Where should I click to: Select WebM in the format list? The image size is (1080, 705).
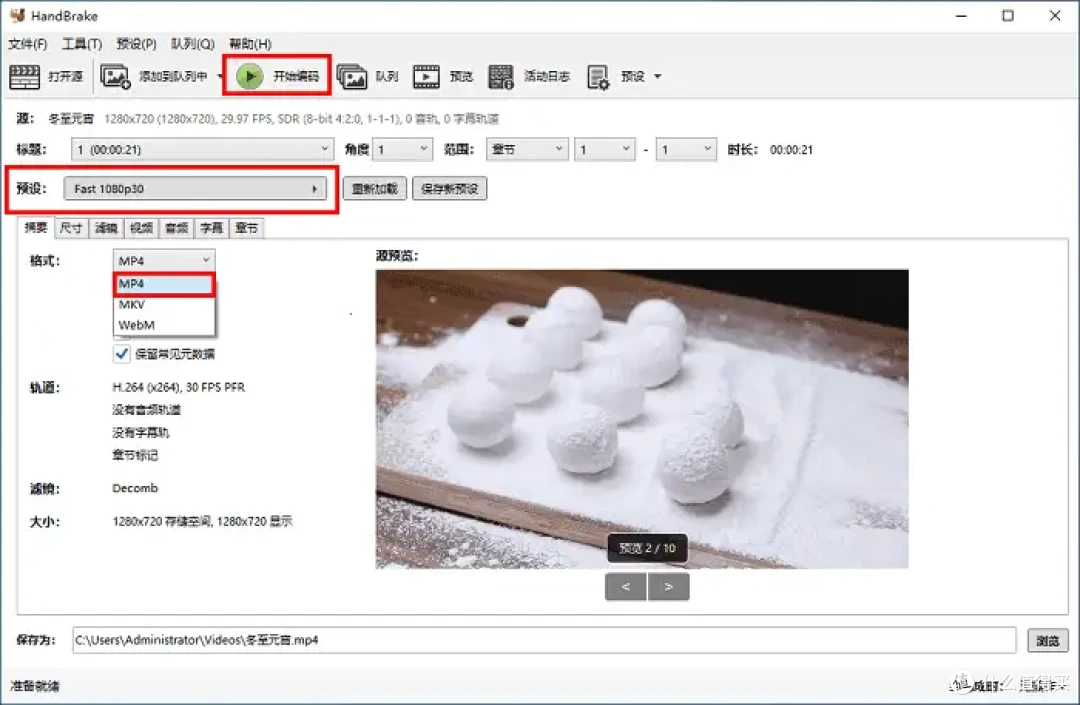164,325
